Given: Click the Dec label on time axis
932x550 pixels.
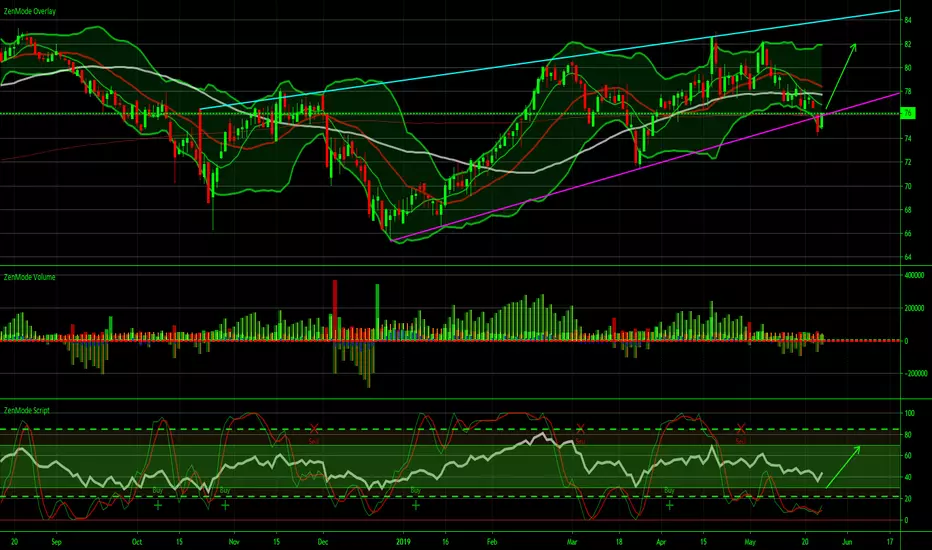Looking at the screenshot, I should tap(323, 542).
